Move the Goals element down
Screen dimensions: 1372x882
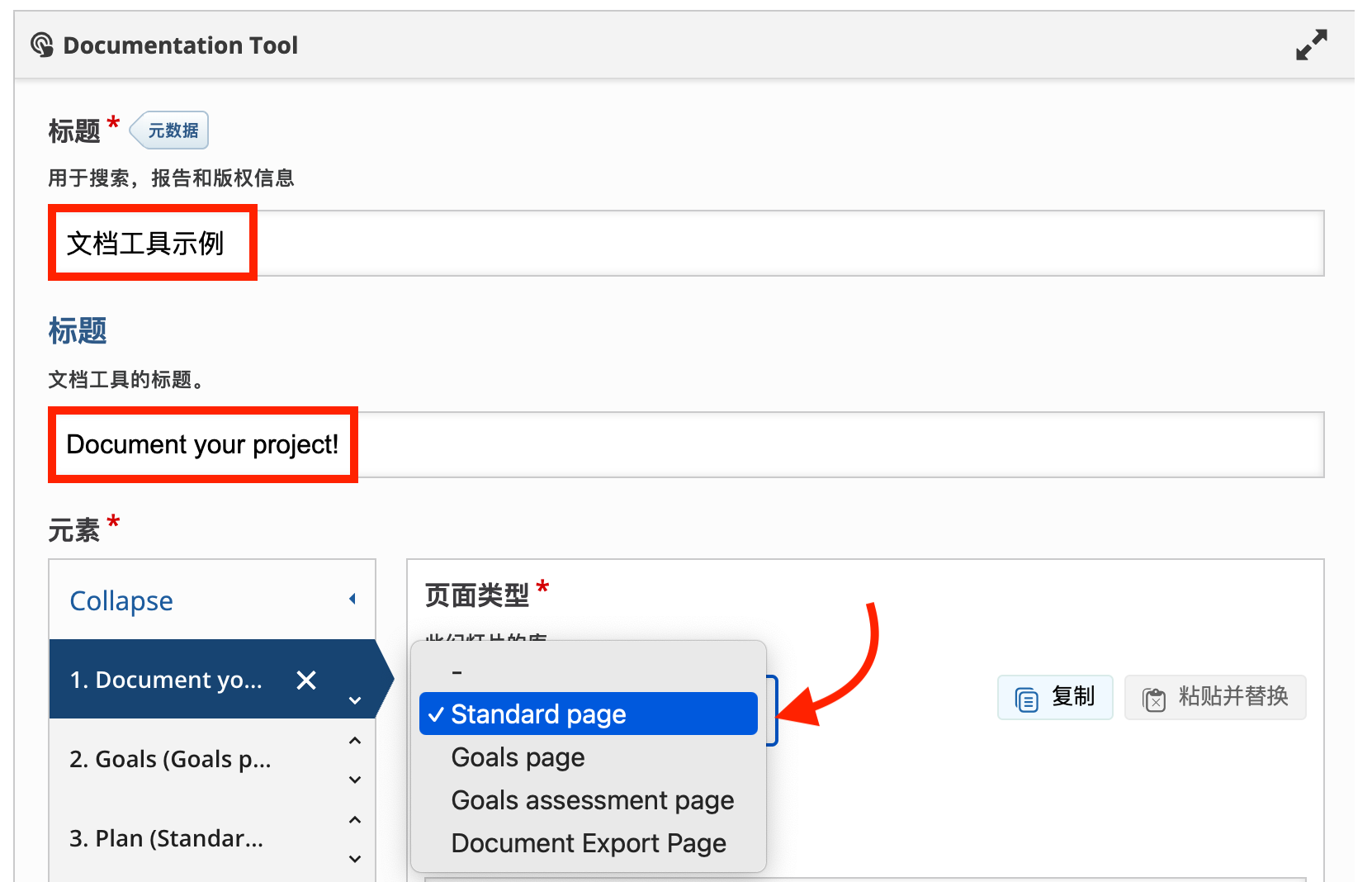(x=355, y=780)
